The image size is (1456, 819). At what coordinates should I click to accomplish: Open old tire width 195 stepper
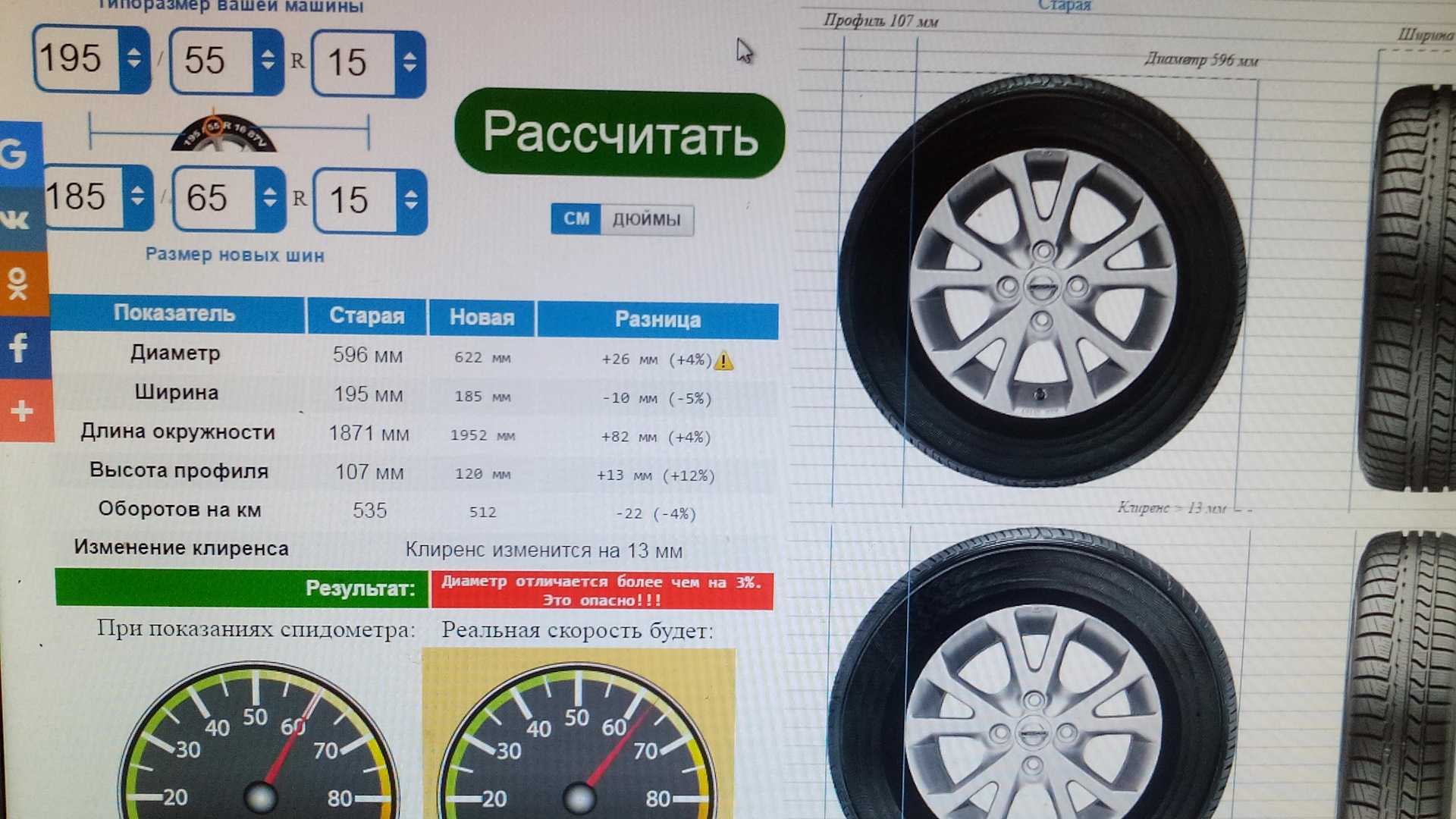click(x=134, y=59)
